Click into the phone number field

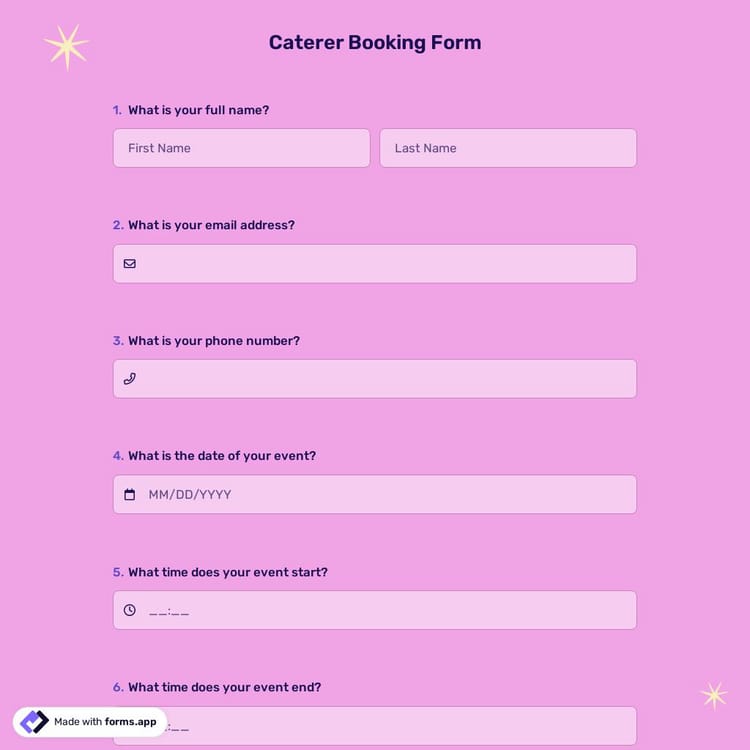[385, 379]
